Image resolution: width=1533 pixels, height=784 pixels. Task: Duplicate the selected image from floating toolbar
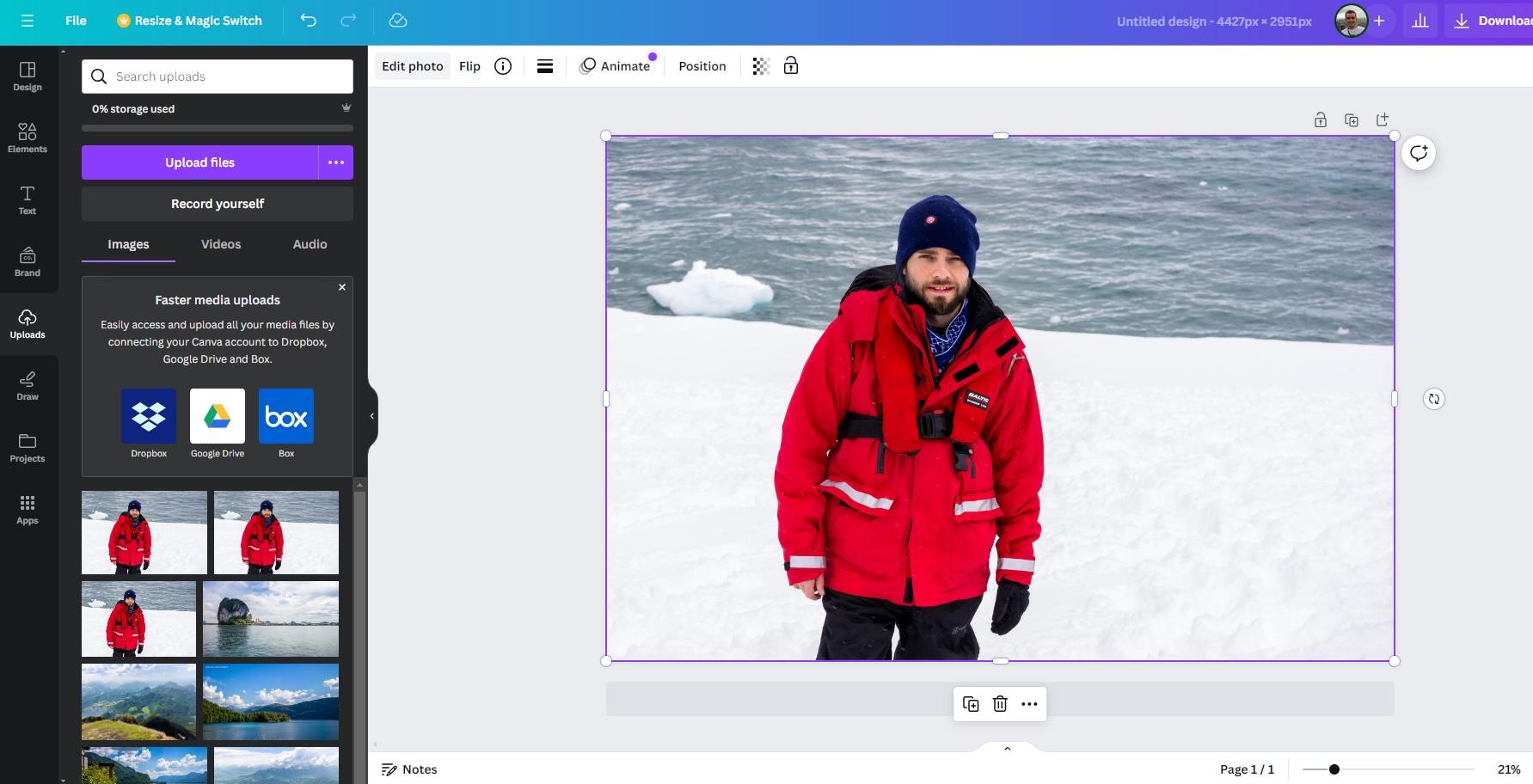(971, 704)
